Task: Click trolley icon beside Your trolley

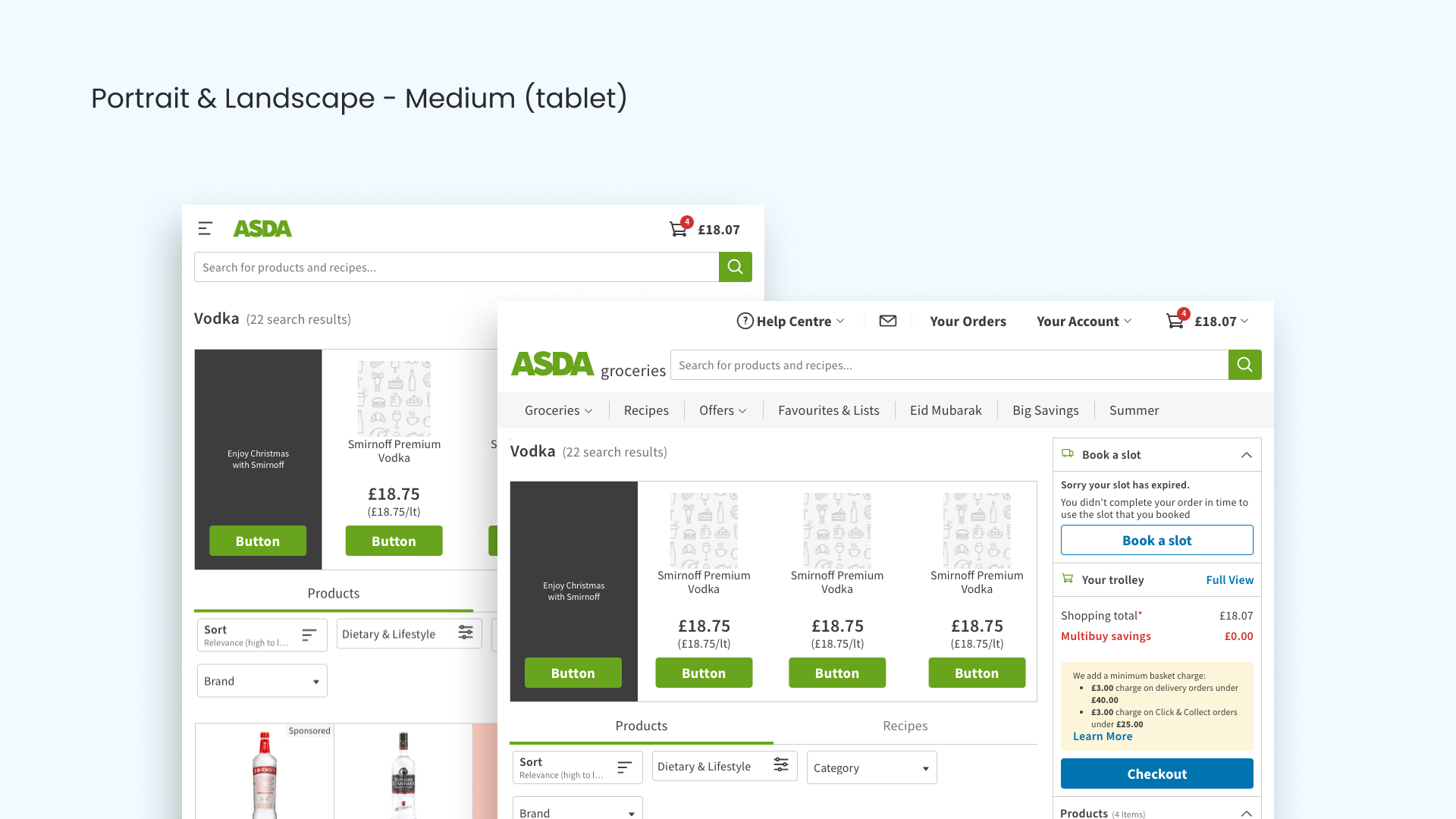Action: click(1068, 579)
